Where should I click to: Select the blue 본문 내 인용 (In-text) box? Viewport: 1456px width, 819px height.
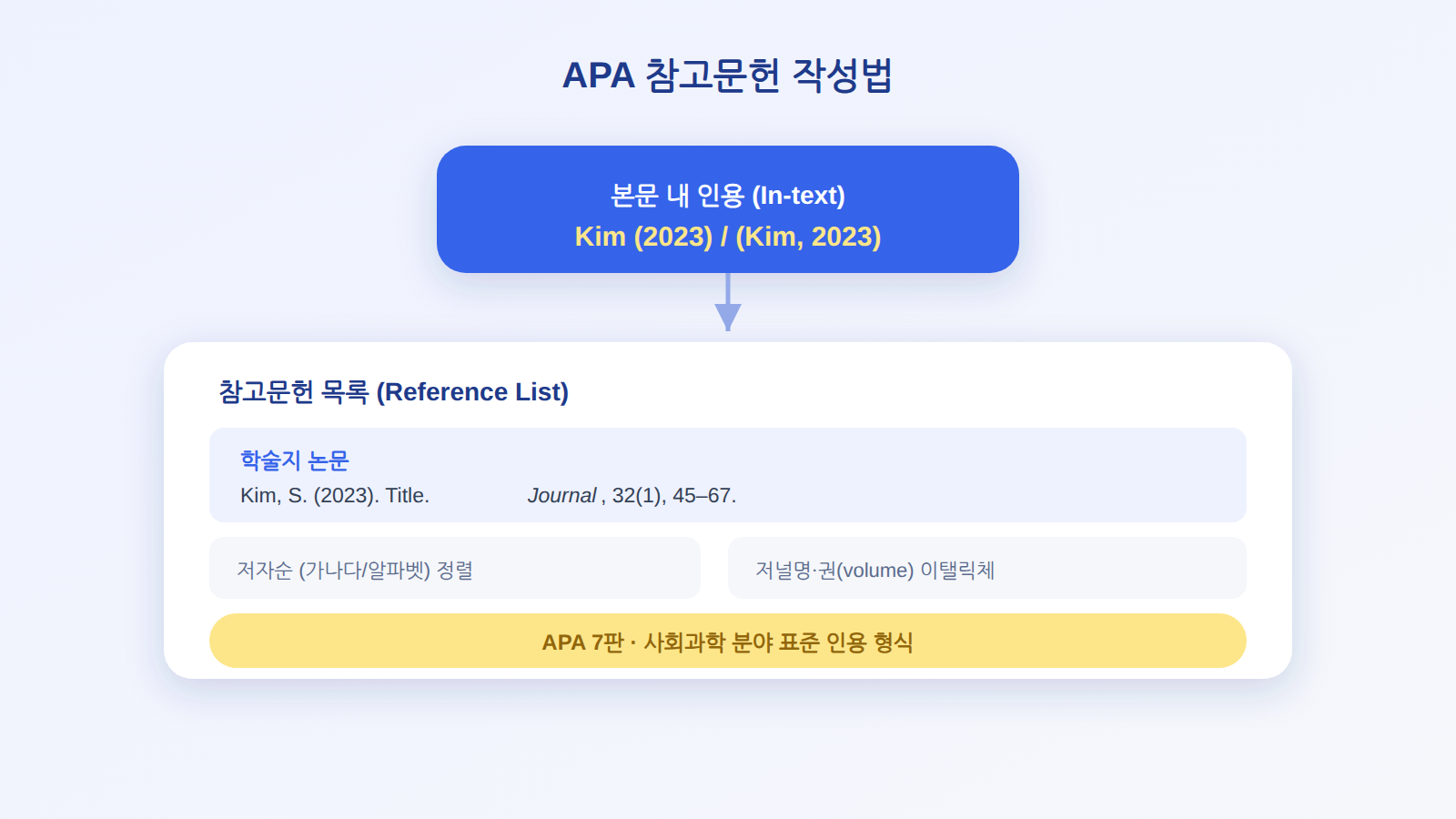pyautogui.click(x=728, y=209)
